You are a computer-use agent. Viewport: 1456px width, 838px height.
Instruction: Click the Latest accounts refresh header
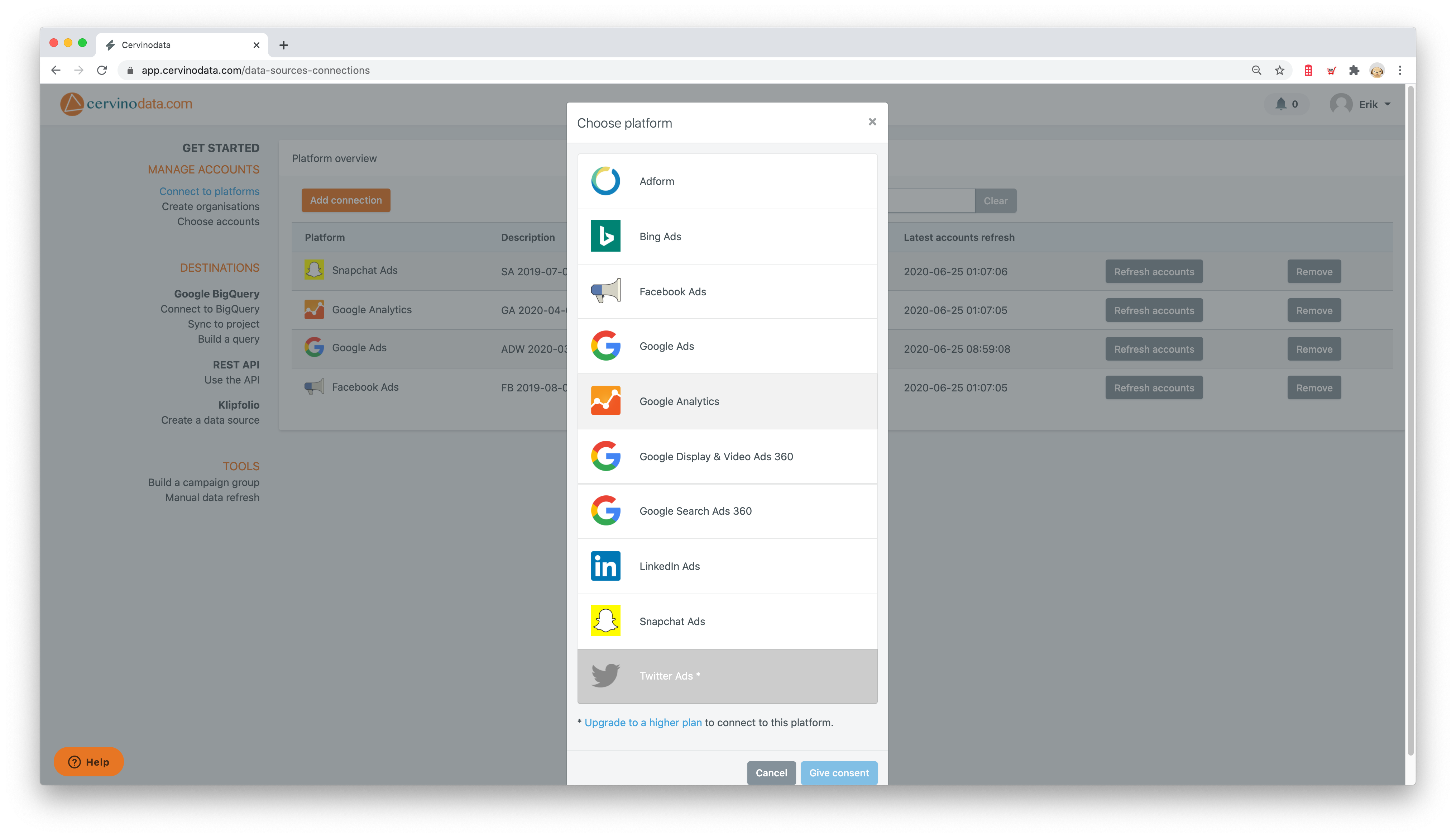pyautogui.click(x=959, y=237)
